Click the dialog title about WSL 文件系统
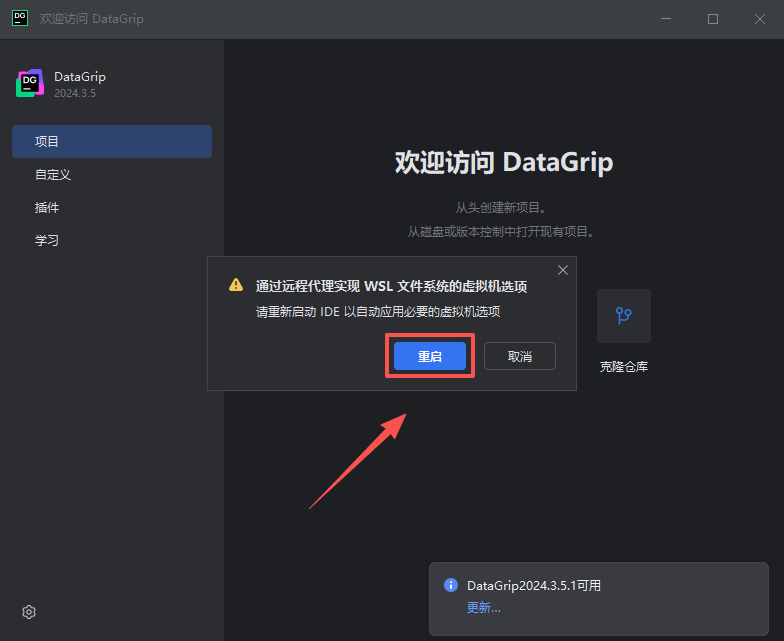This screenshot has width=784, height=641. (392, 286)
